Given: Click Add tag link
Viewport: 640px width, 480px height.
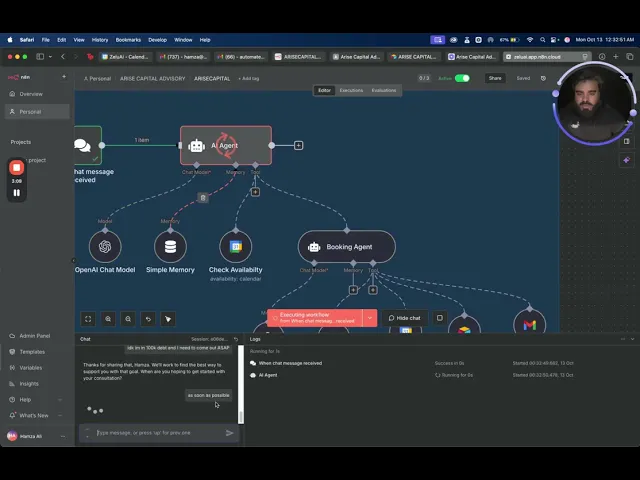Looking at the screenshot, I should 249,78.
